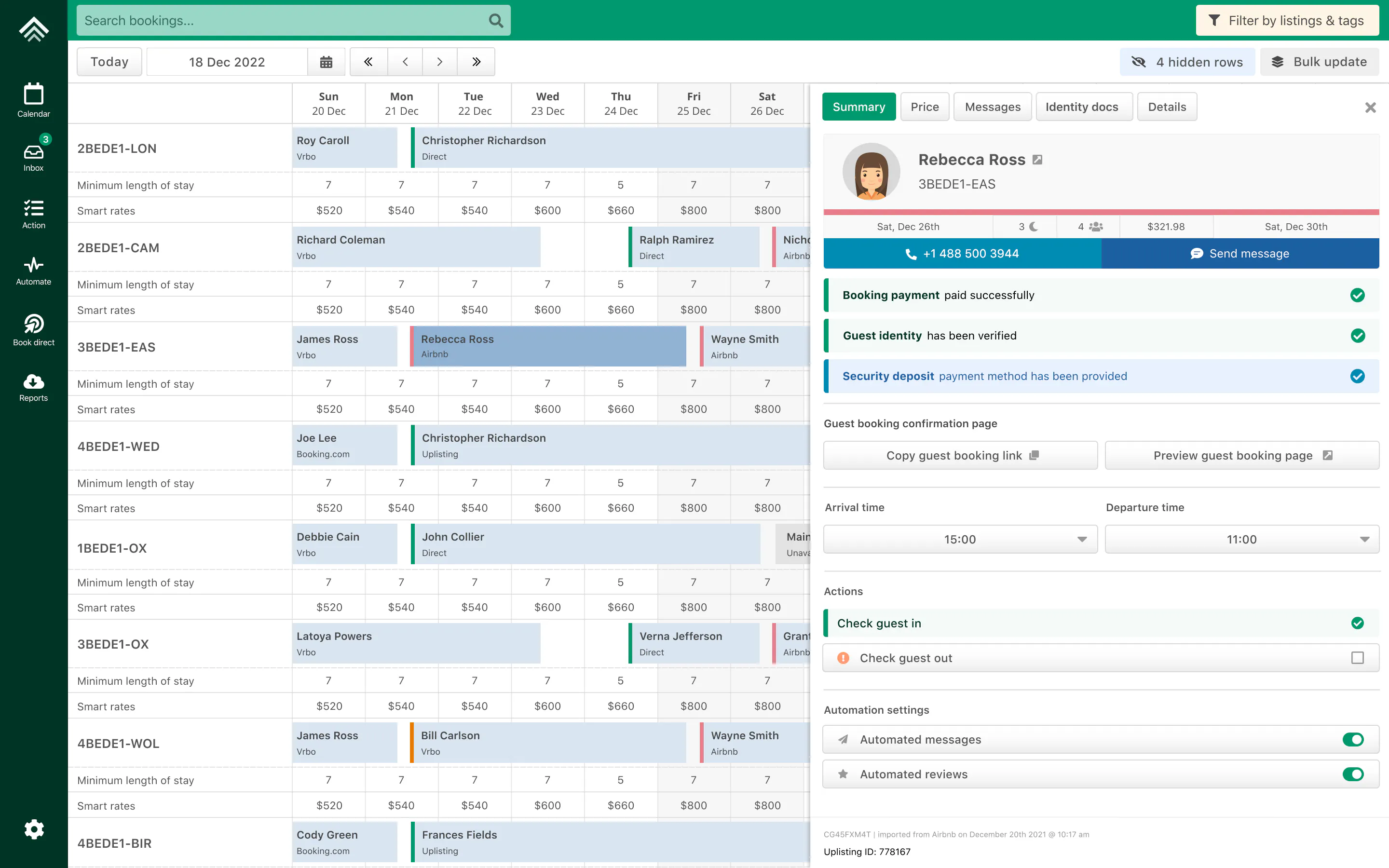This screenshot has height=868, width=1389.
Task: Open the Action checklist icon
Action: tap(33, 214)
